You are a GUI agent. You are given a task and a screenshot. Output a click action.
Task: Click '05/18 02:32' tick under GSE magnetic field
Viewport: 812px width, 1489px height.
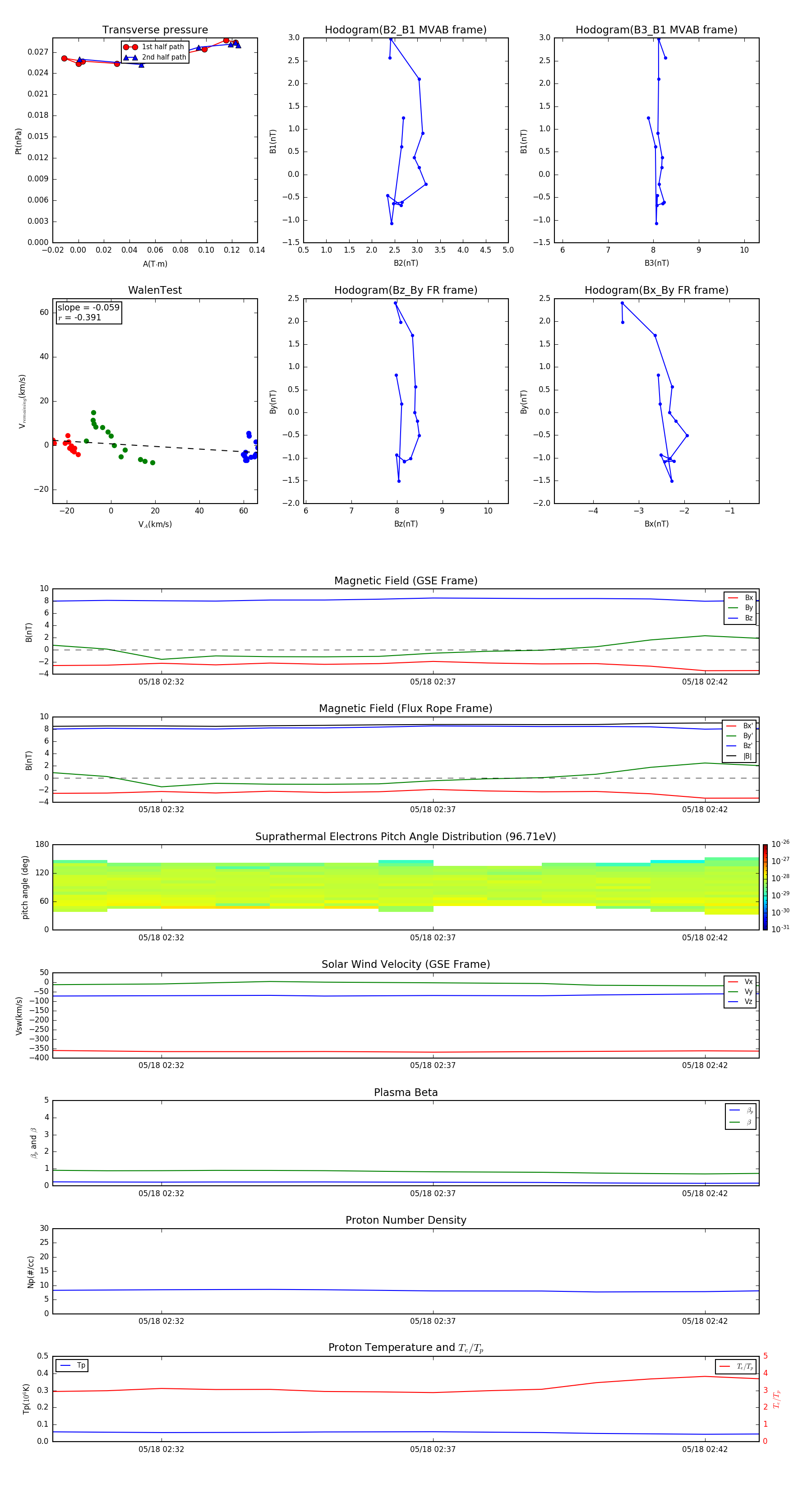tap(161, 682)
